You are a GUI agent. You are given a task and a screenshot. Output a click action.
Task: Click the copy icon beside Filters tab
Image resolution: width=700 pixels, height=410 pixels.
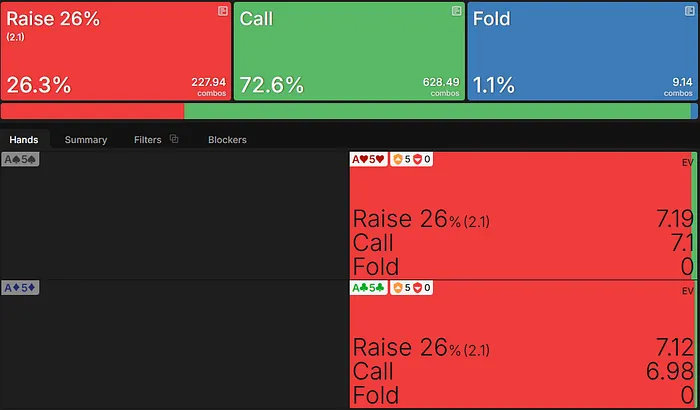click(174, 139)
